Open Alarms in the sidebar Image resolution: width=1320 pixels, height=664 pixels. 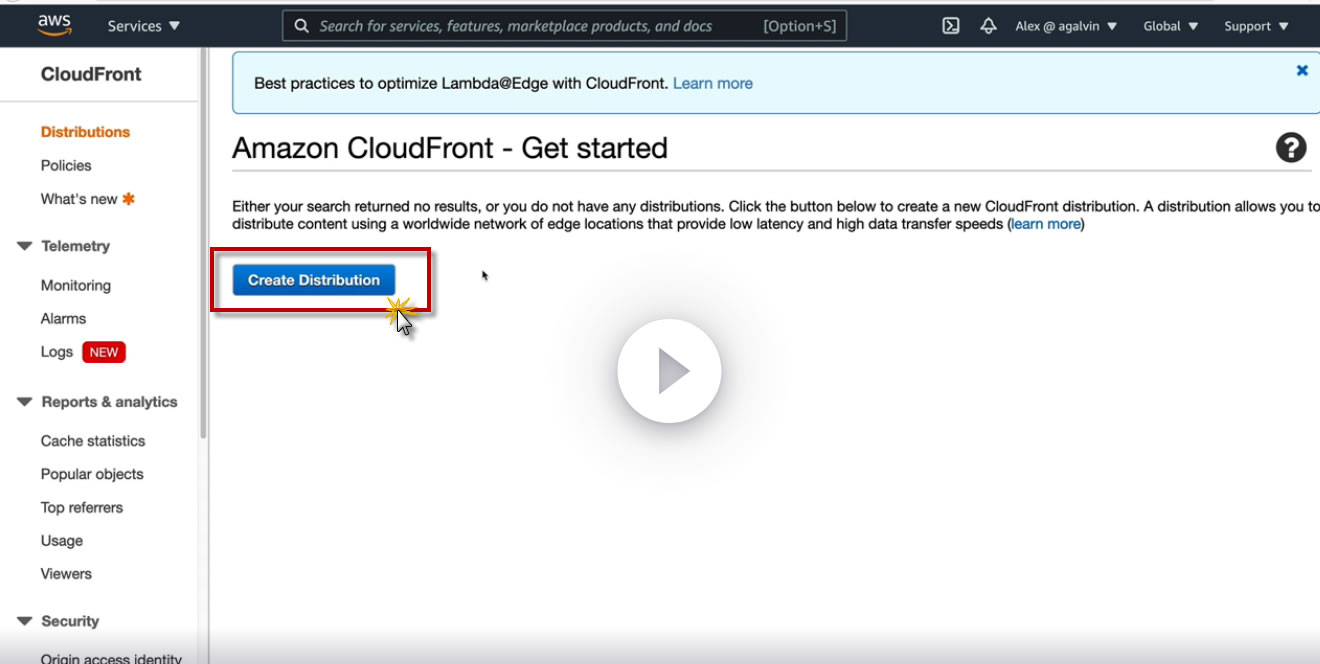coord(63,318)
